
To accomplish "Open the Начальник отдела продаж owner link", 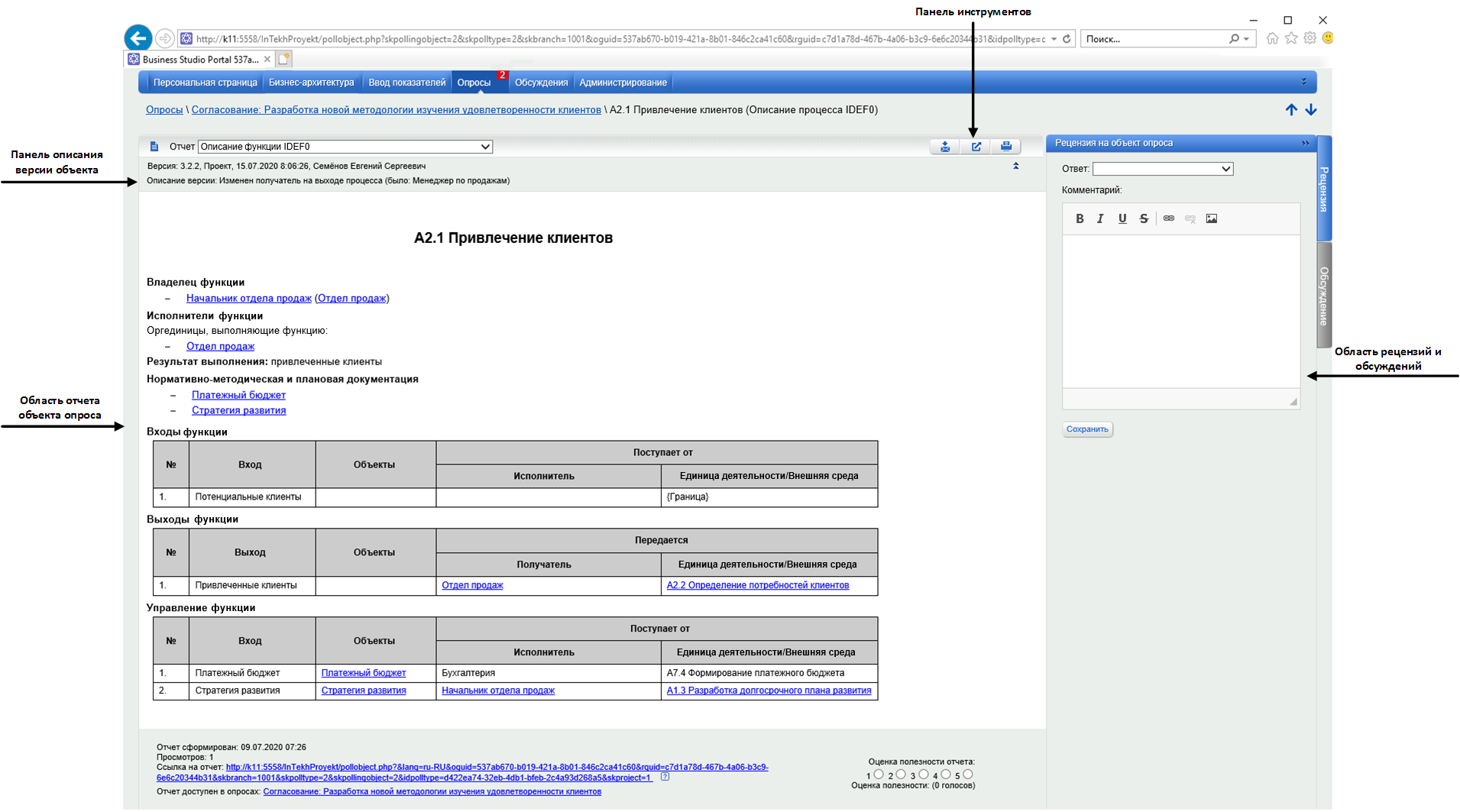I will 248,299.
